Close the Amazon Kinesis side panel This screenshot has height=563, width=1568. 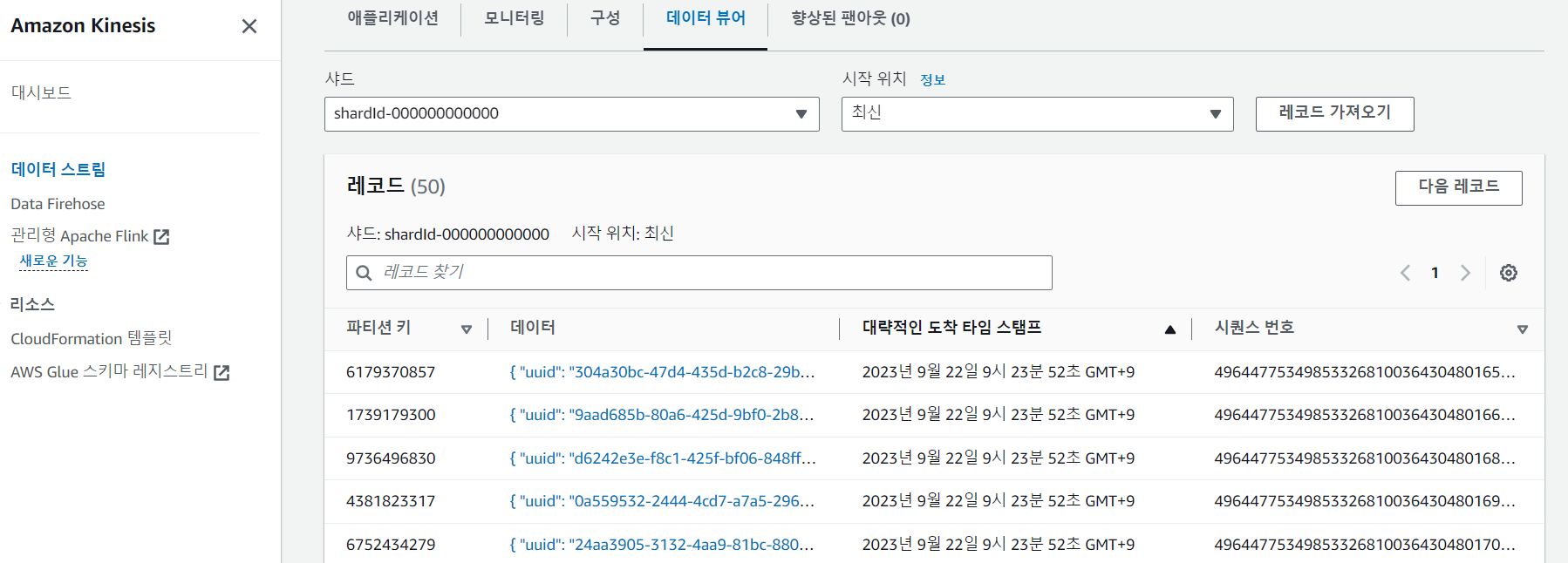pos(249,26)
